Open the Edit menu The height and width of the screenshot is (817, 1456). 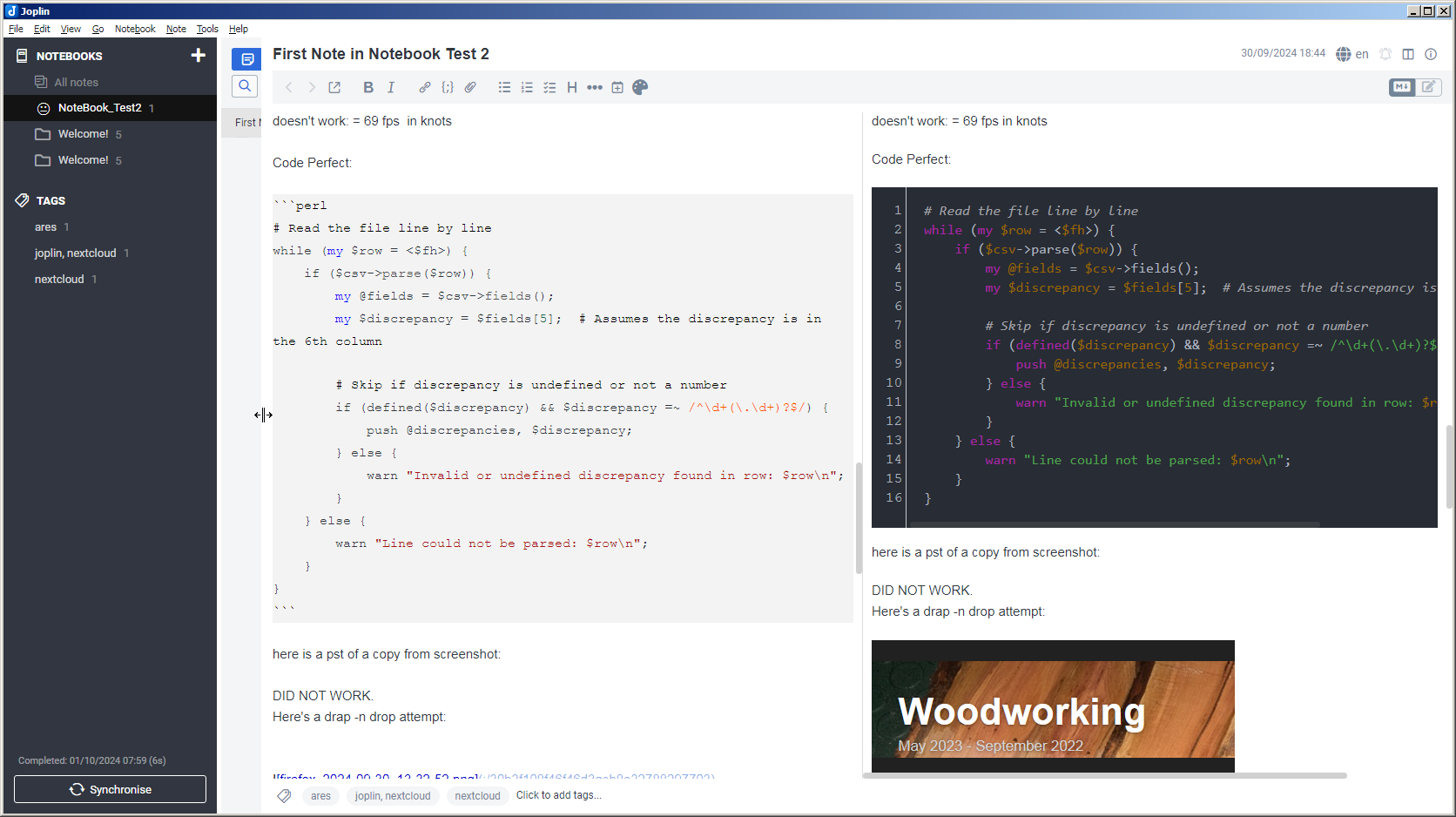pyautogui.click(x=42, y=29)
